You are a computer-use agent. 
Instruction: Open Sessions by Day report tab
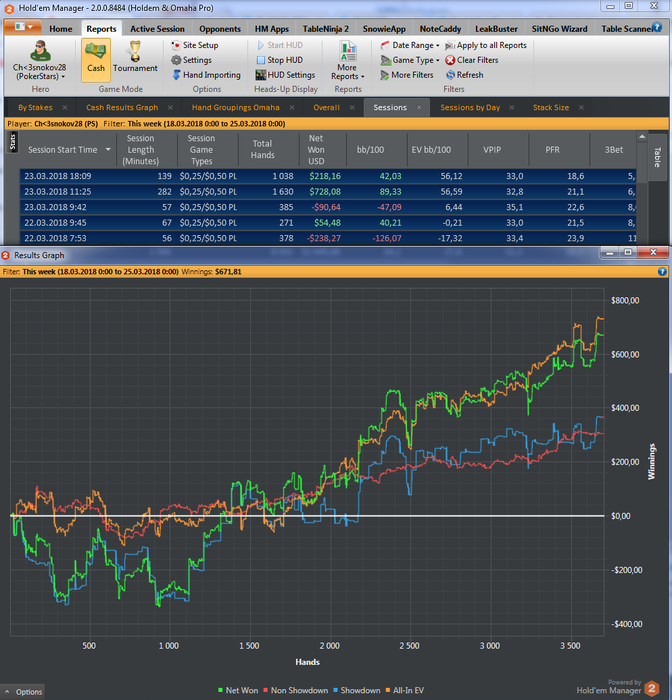[470, 108]
